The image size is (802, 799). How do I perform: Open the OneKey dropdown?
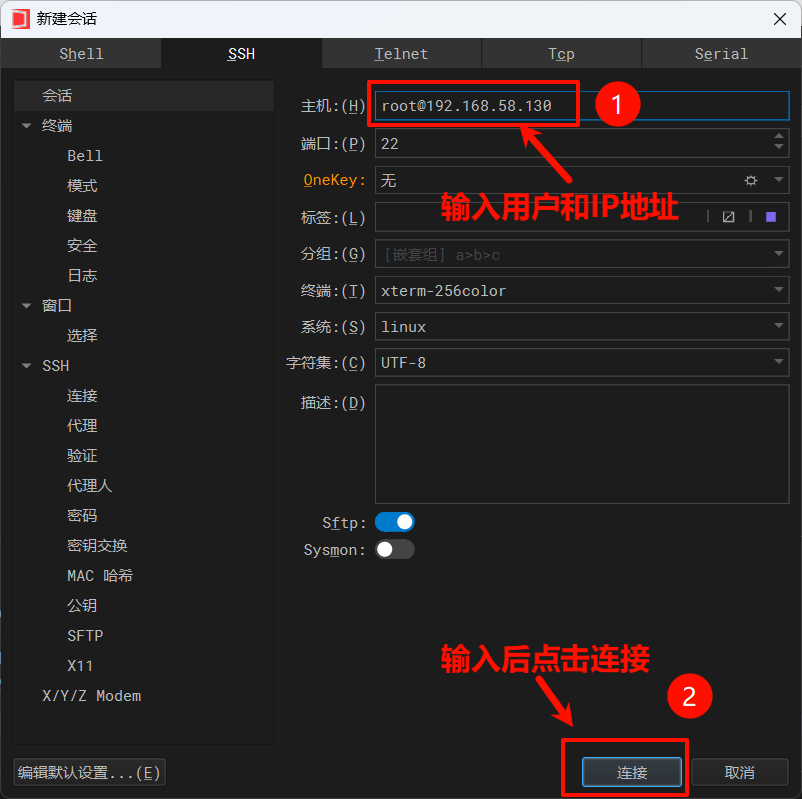779,180
